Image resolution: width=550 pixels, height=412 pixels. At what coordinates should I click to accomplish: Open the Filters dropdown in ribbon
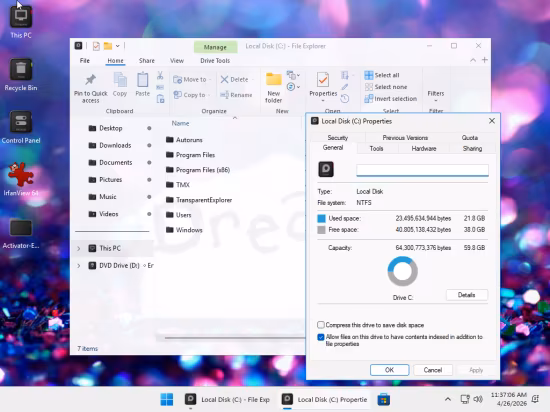point(436,95)
